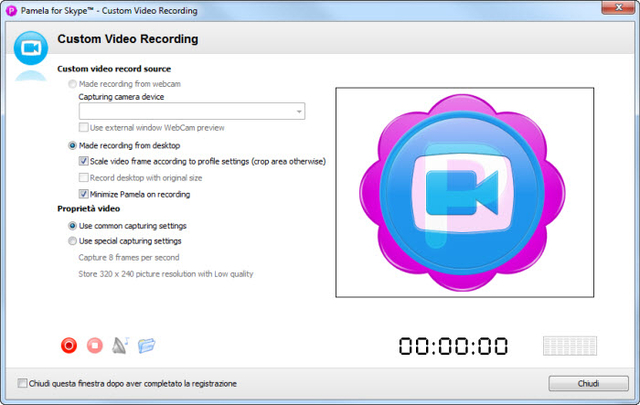
Task: Click the 'Proprietà video' heading
Action: 89,209
